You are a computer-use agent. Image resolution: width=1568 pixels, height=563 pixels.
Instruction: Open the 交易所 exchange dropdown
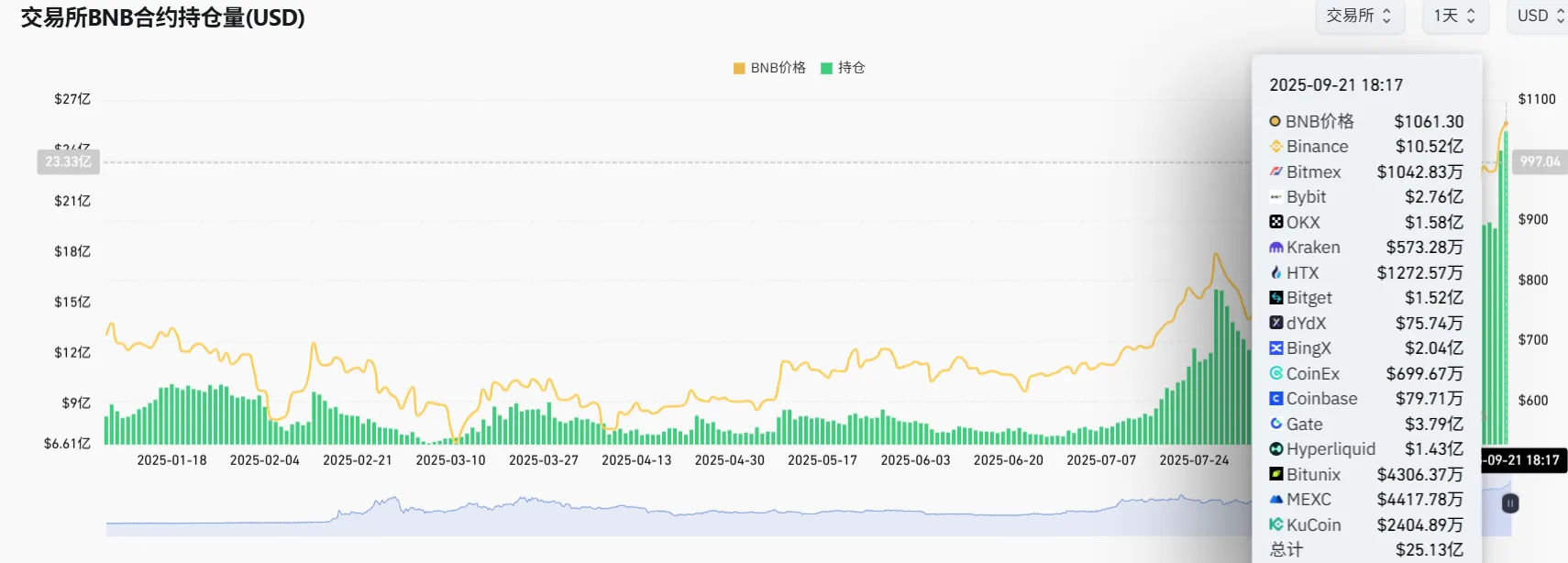pyautogui.click(x=1359, y=16)
